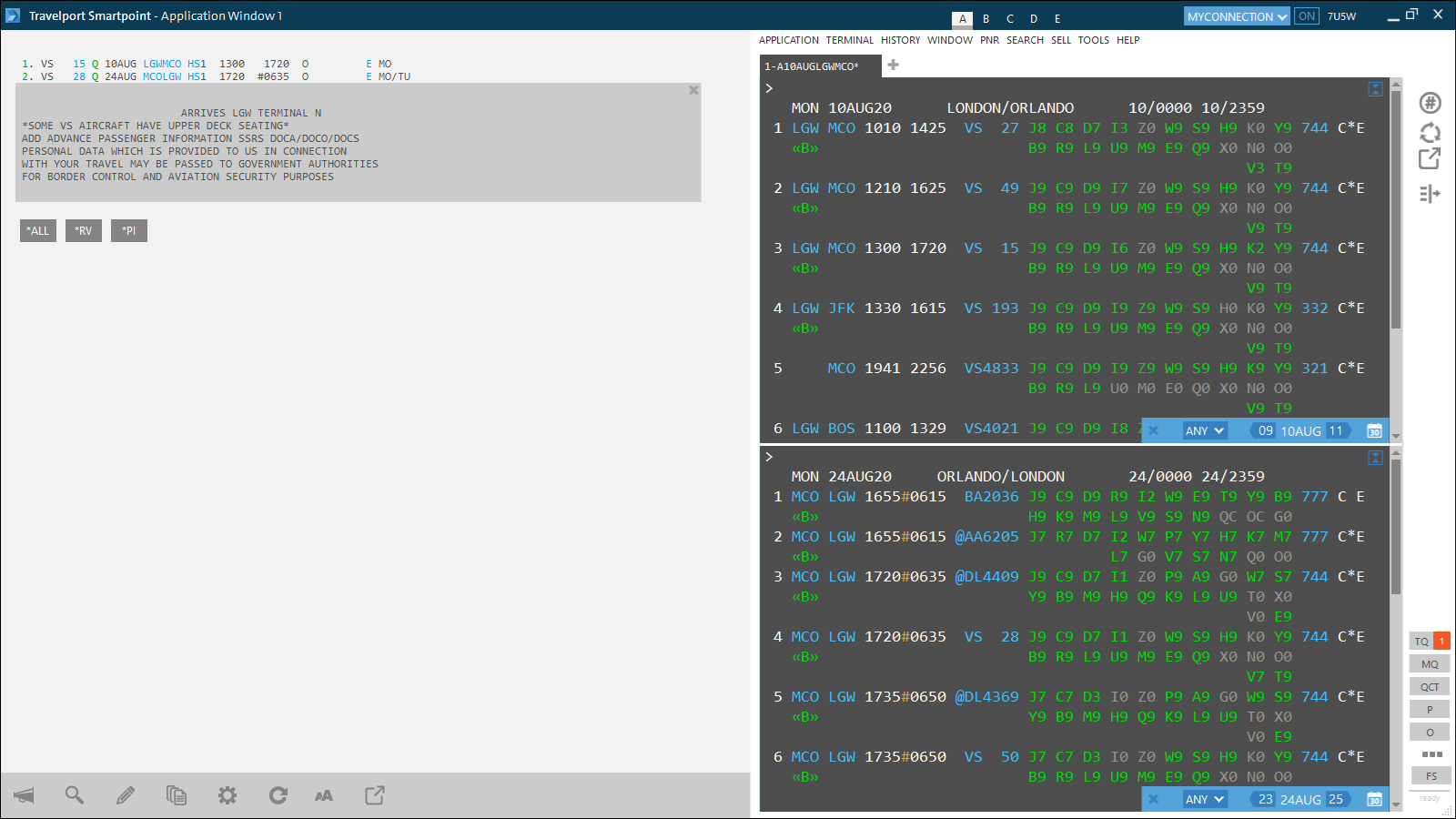Click VS4833 flight in London/Orlando availability
1456x819 pixels.
(x=992, y=369)
